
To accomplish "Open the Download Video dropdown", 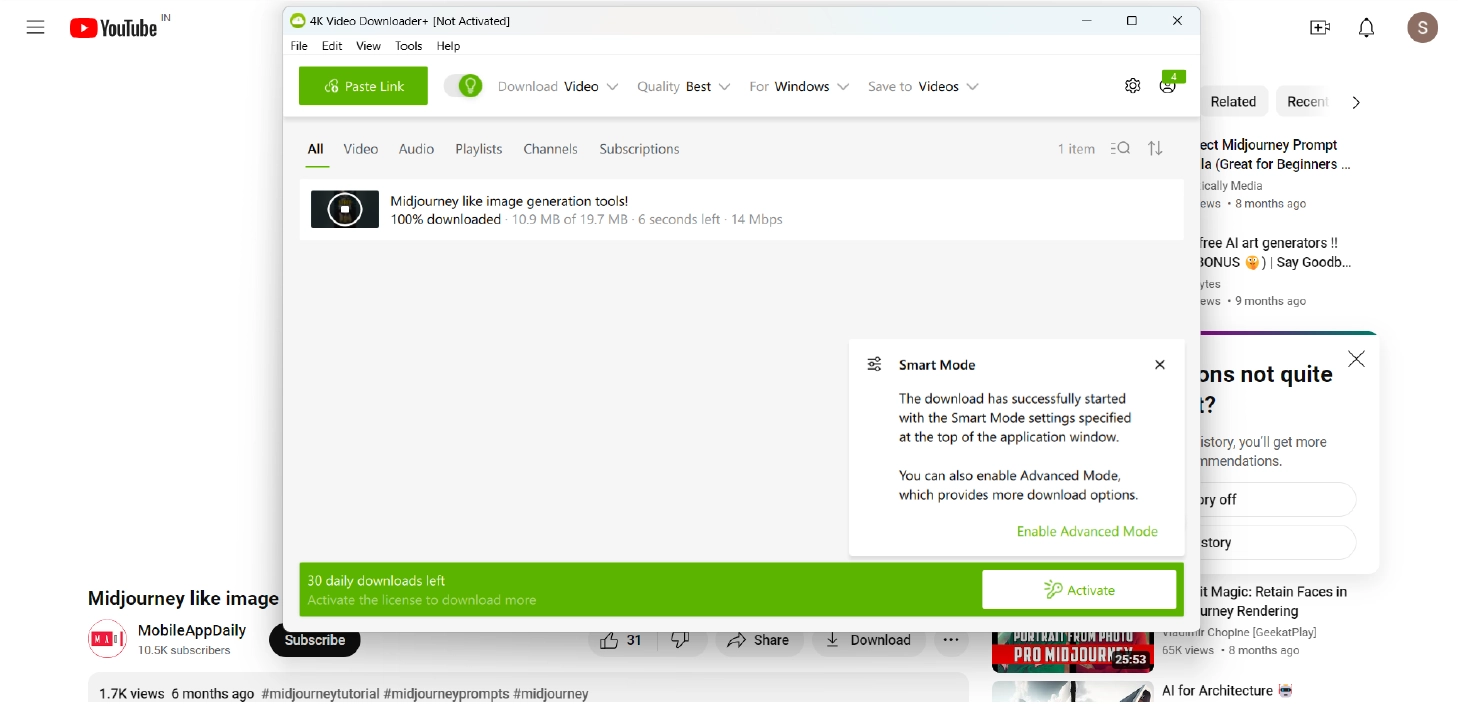I will pyautogui.click(x=558, y=87).
